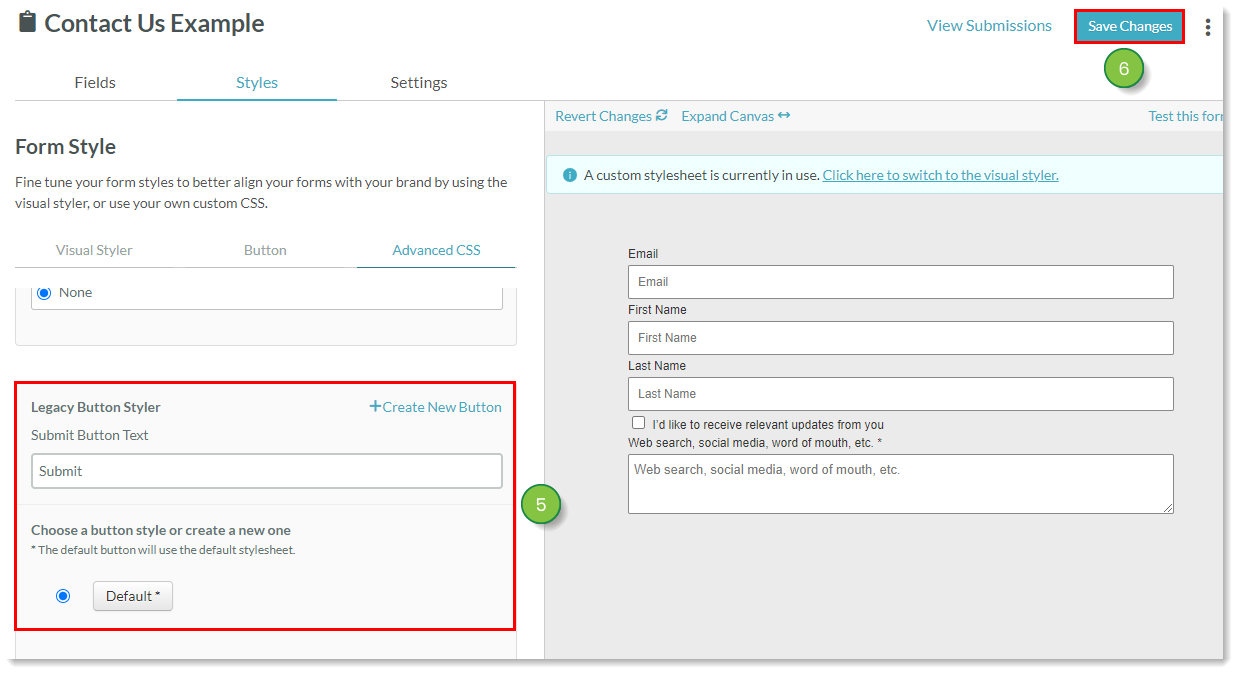Click Revert Changes in the canvas toolbar
Image resolution: width=1238 pixels, height=674 pixels.
click(x=611, y=116)
